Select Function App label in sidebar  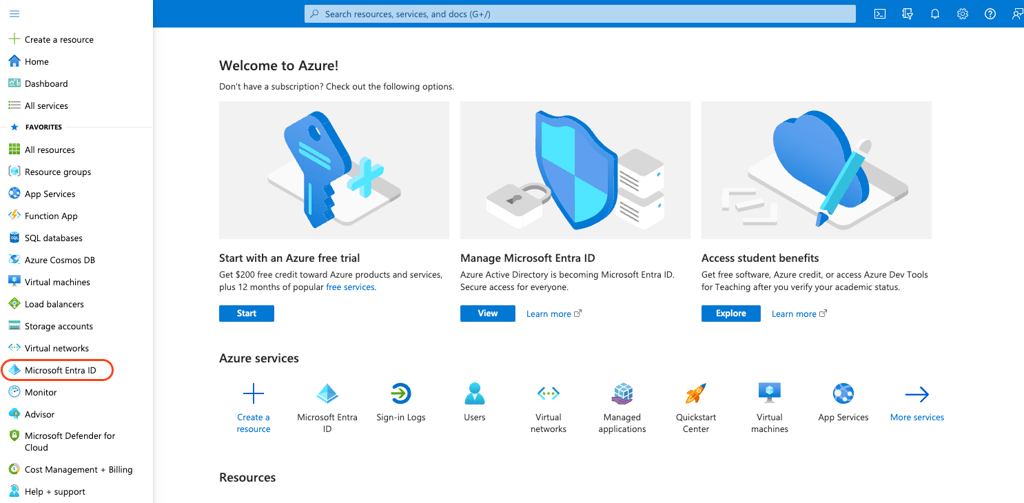(52, 216)
